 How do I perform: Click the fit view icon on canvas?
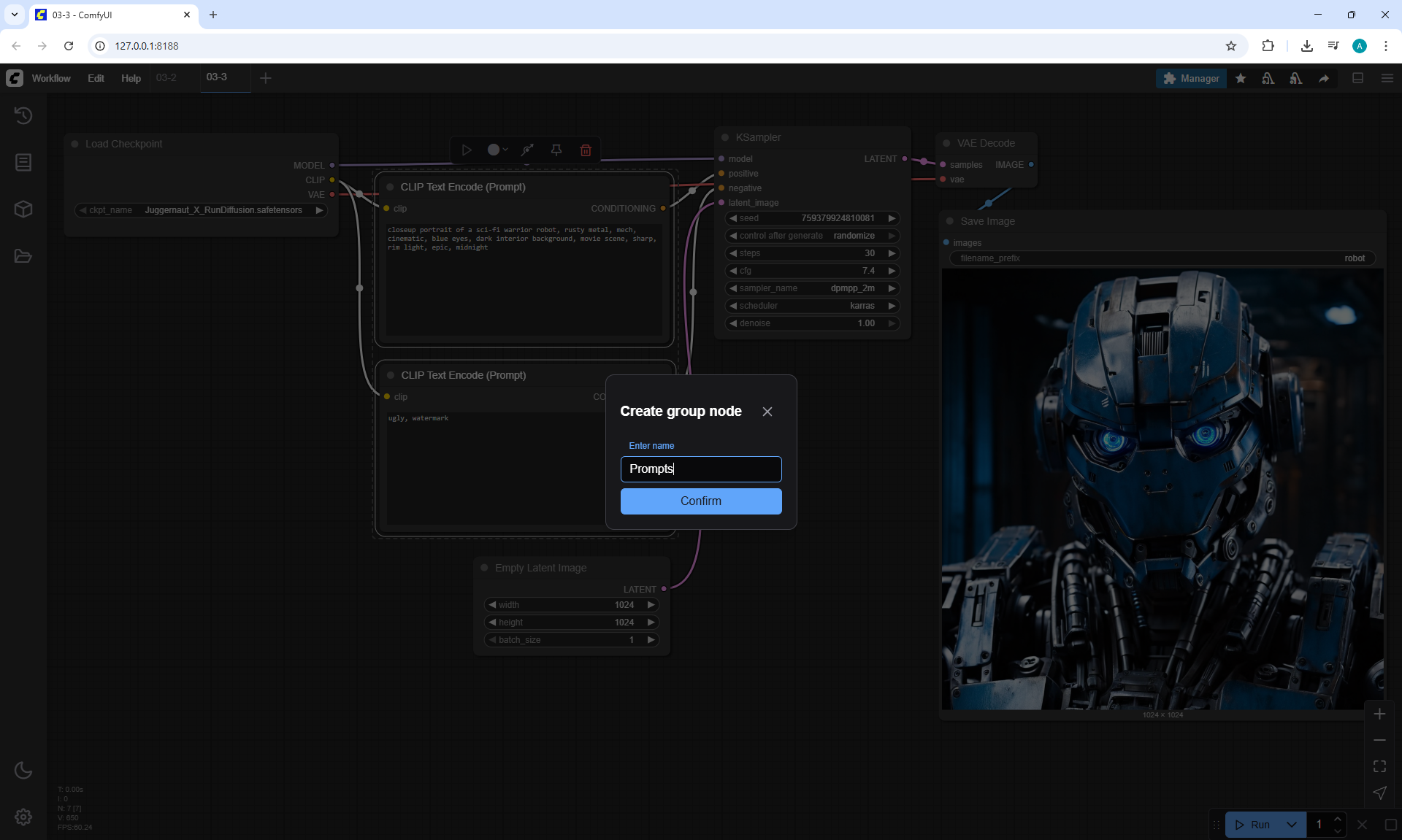1379,766
